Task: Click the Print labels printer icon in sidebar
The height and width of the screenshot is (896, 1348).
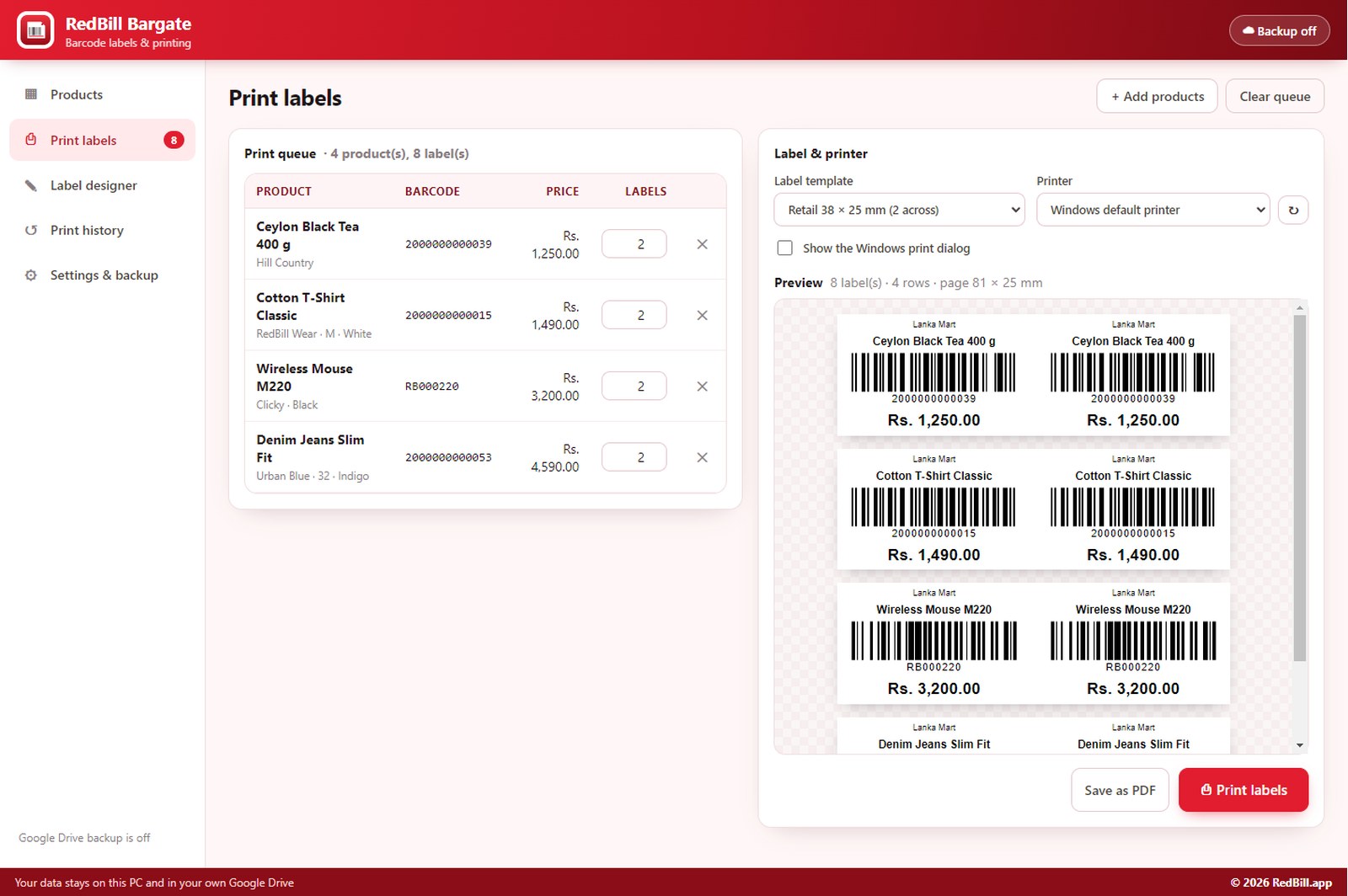Action: click(x=31, y=140)
